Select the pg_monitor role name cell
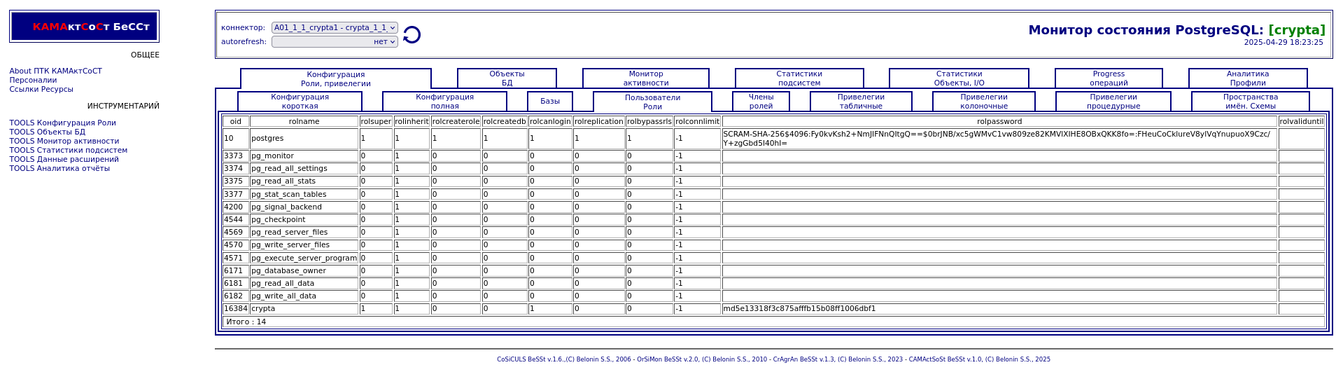Screen dimensions: 1343x386 click(304, 156)
